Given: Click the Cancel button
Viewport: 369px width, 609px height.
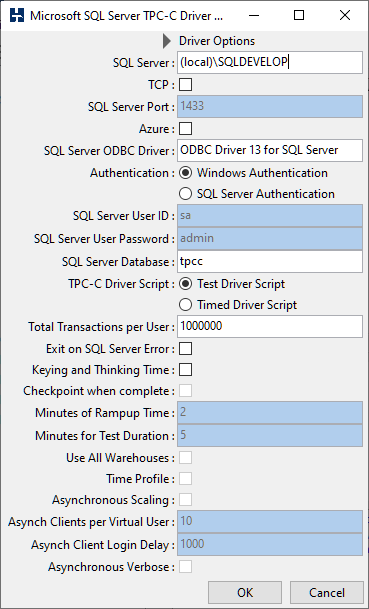Looking at the screenshot, I should pos(327,593).
